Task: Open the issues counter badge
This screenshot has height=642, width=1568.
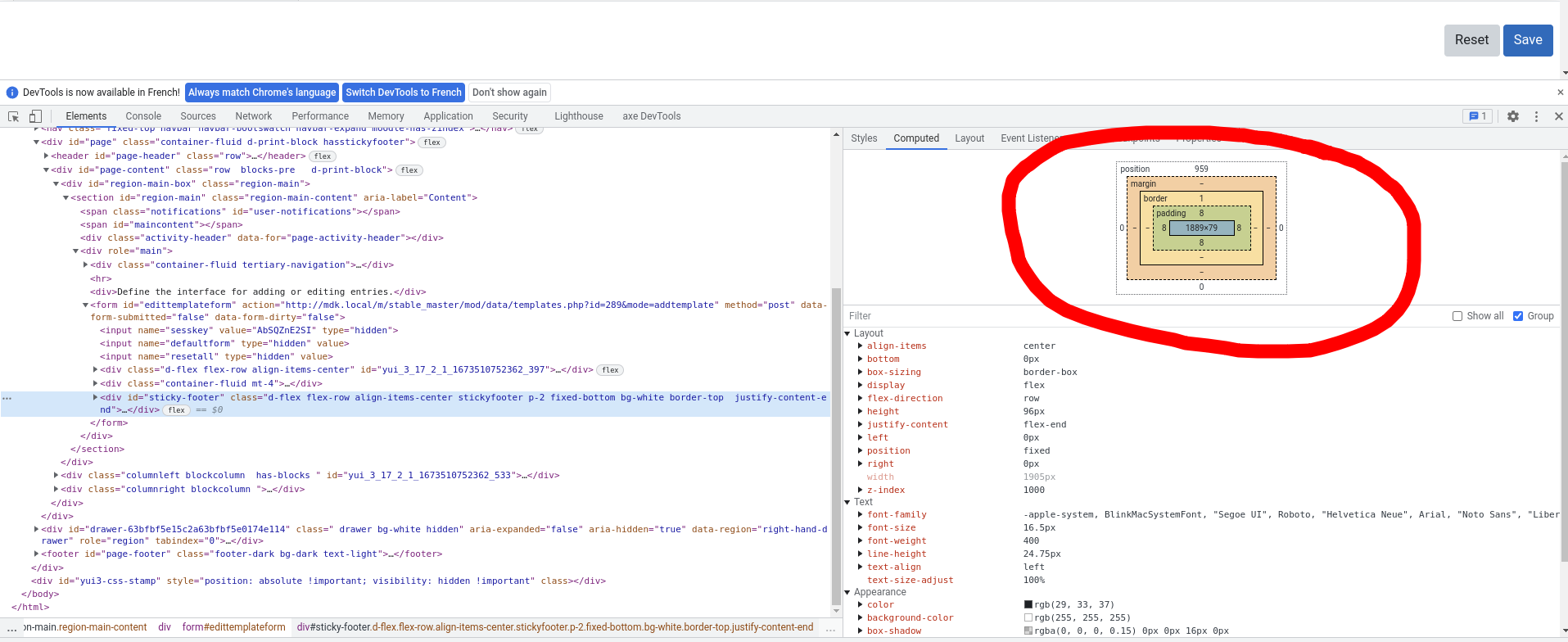Action: [x=1478, y=116]
